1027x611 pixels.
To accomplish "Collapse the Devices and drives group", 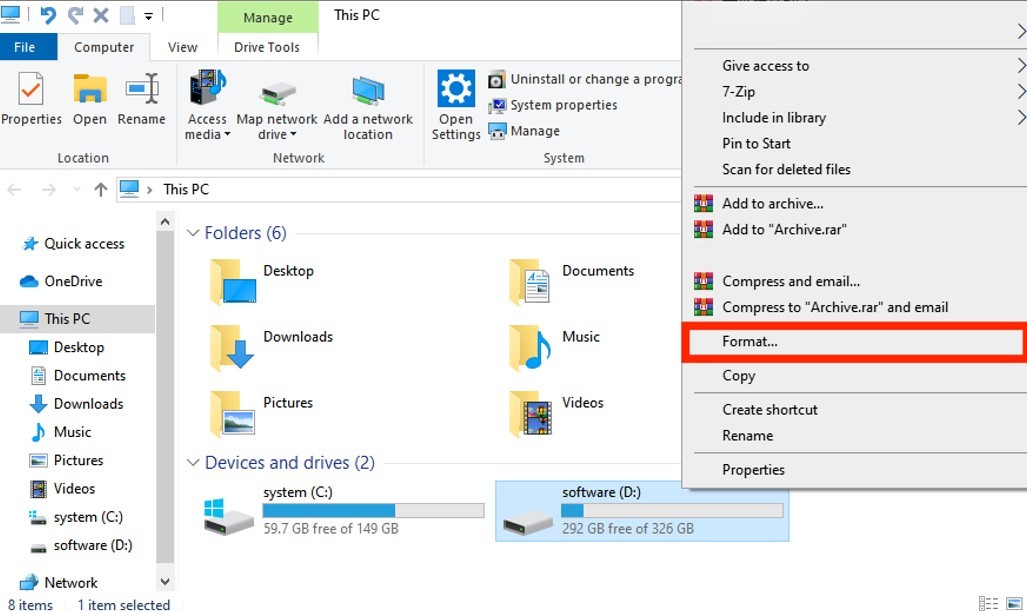I will pyautogui.click(x=193, y=463).
